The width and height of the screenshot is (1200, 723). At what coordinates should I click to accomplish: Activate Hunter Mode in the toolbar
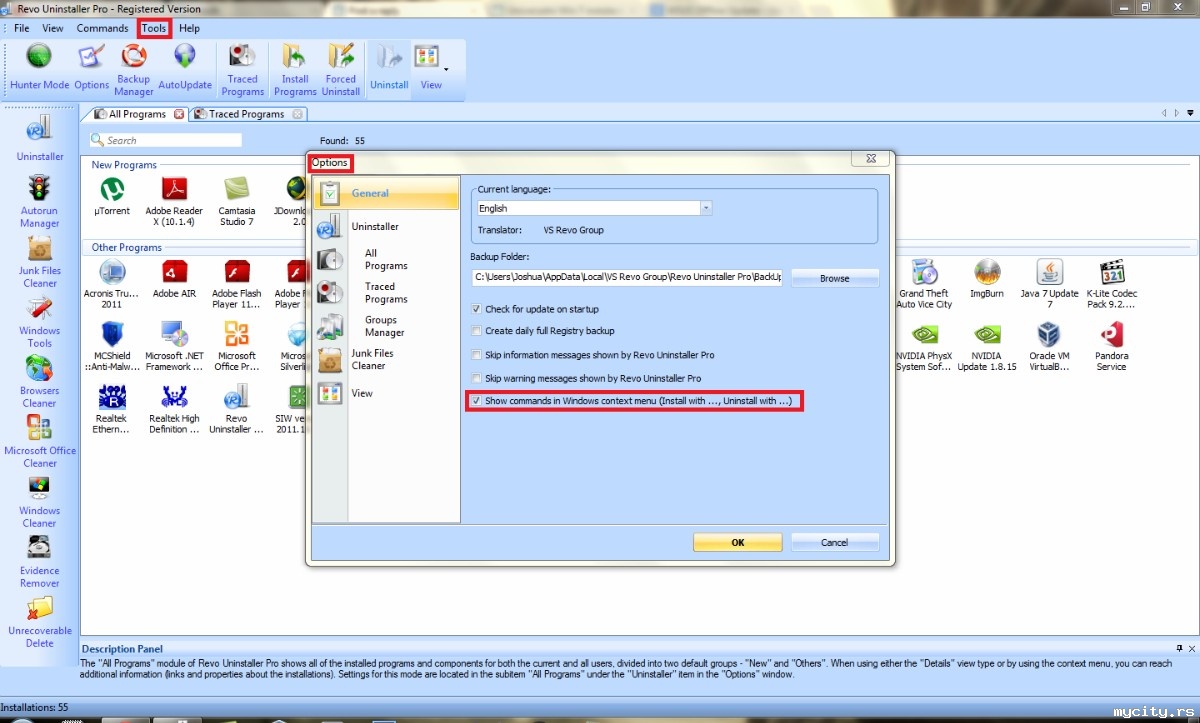[39, 68]
